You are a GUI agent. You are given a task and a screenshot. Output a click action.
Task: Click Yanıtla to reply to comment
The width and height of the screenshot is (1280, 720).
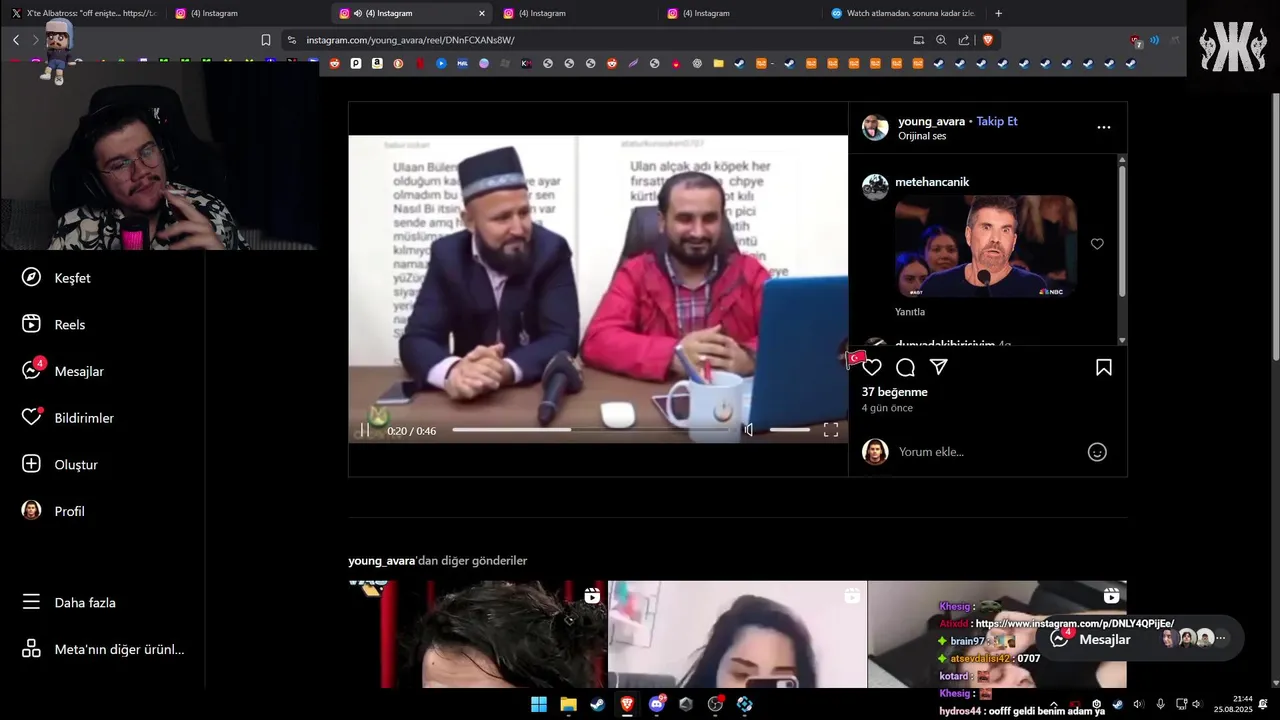(909, 312)
